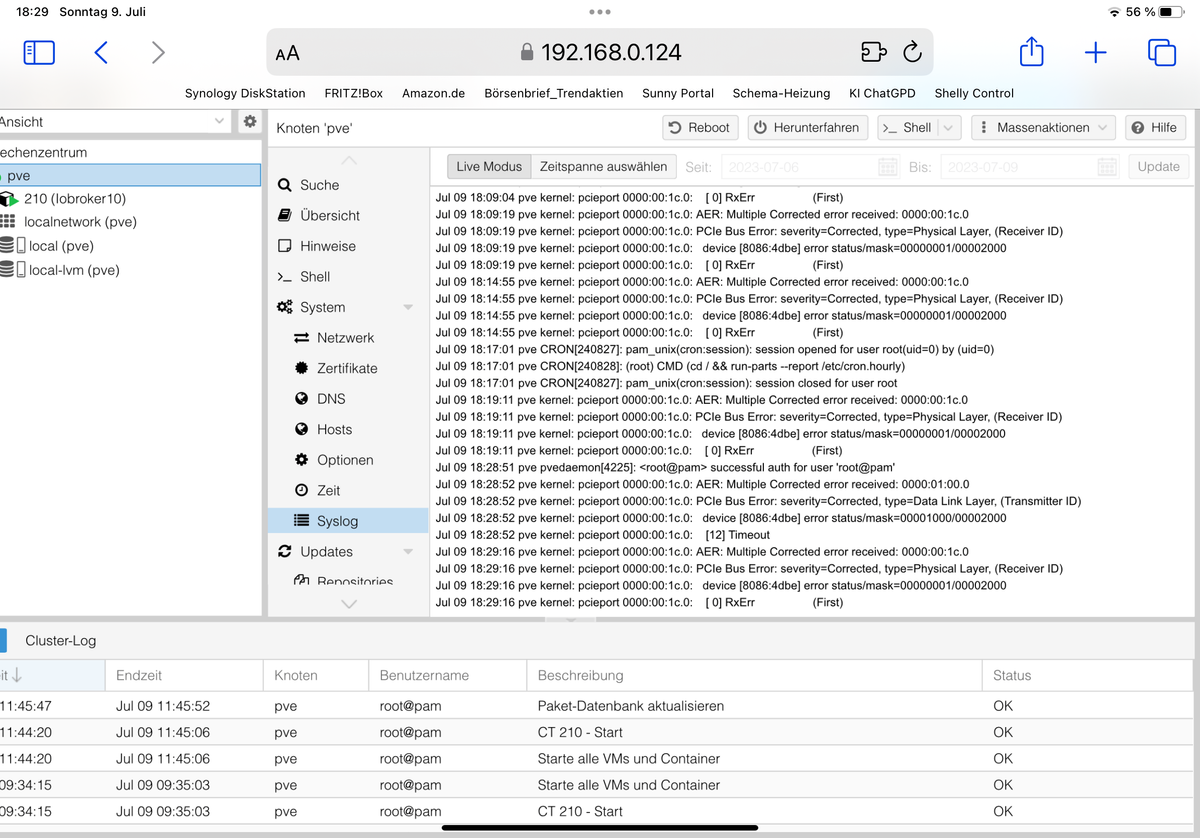Open the Sunny Portal bookmark

(678, 93)
